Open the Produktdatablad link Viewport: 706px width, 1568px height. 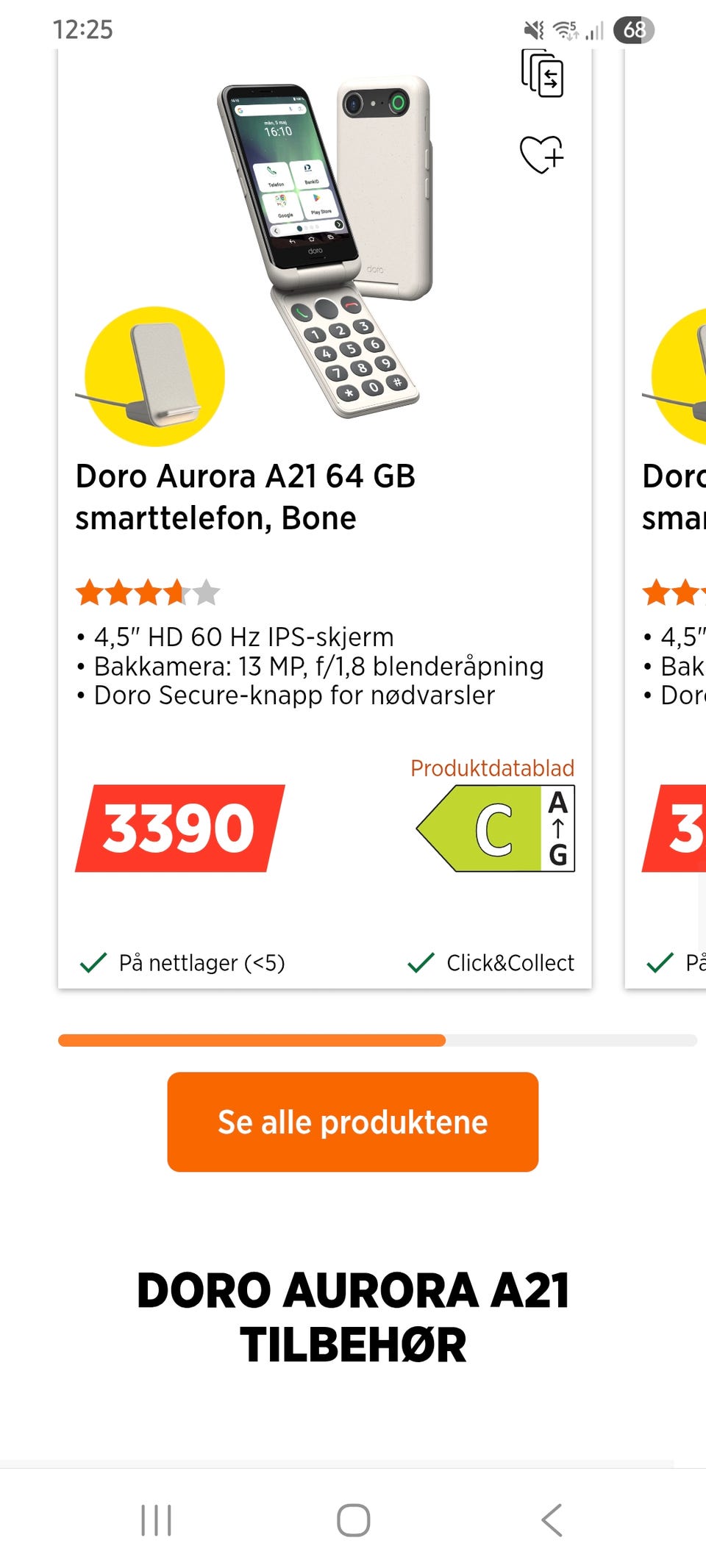[x=492, y=768]
